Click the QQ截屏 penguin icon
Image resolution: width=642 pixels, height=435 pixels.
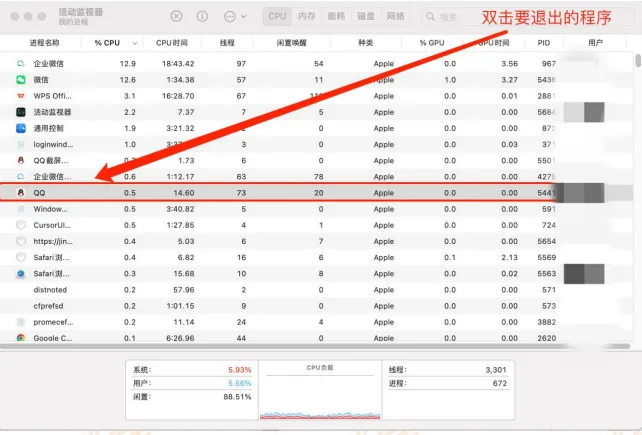click(20, 161)
